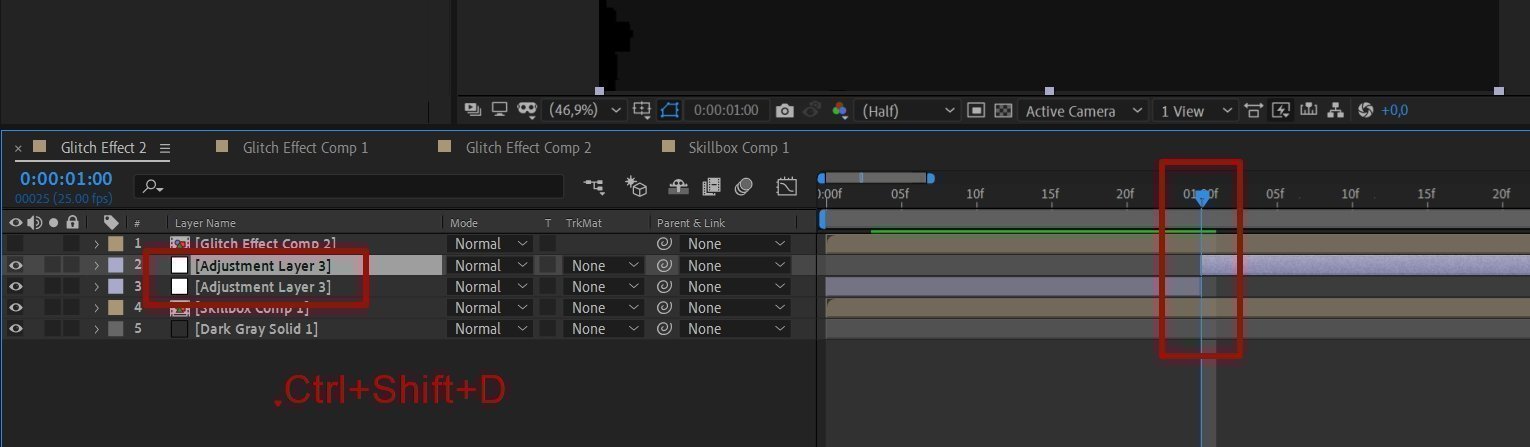Click Reset Exposure icon
This screenshot has height=447, width=1530.
click(x=1366, y=110)
